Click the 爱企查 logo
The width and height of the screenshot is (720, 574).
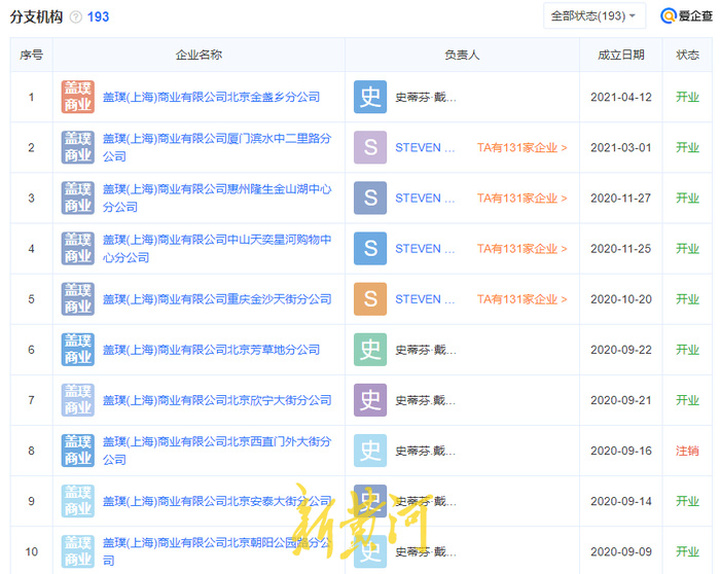tap(684, 16)
